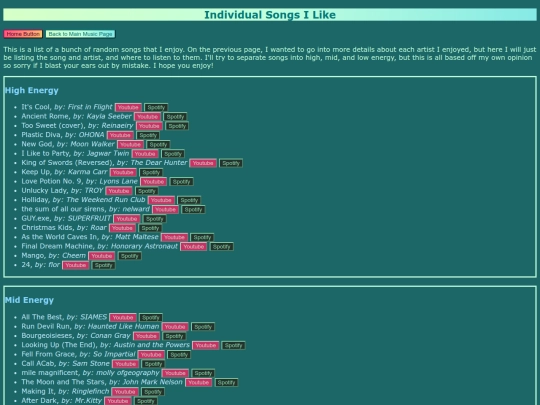Open Spotify link for It's Cool
The height and width of the screenshot is (405, 540).
point(156,107)
